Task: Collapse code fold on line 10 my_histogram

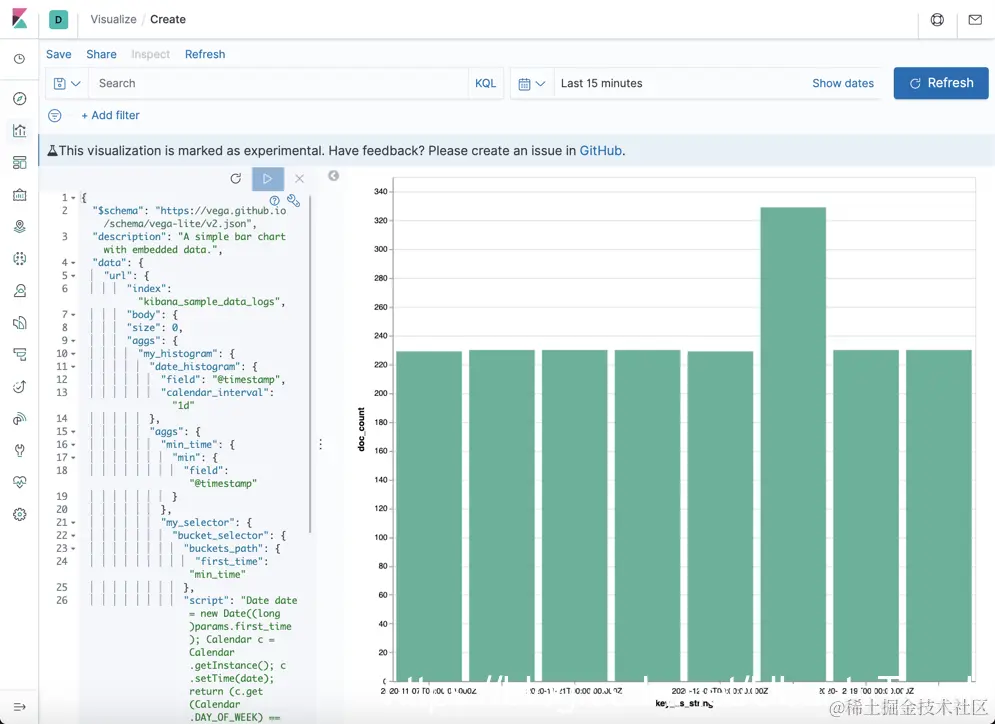Action: tap(73, 354)
